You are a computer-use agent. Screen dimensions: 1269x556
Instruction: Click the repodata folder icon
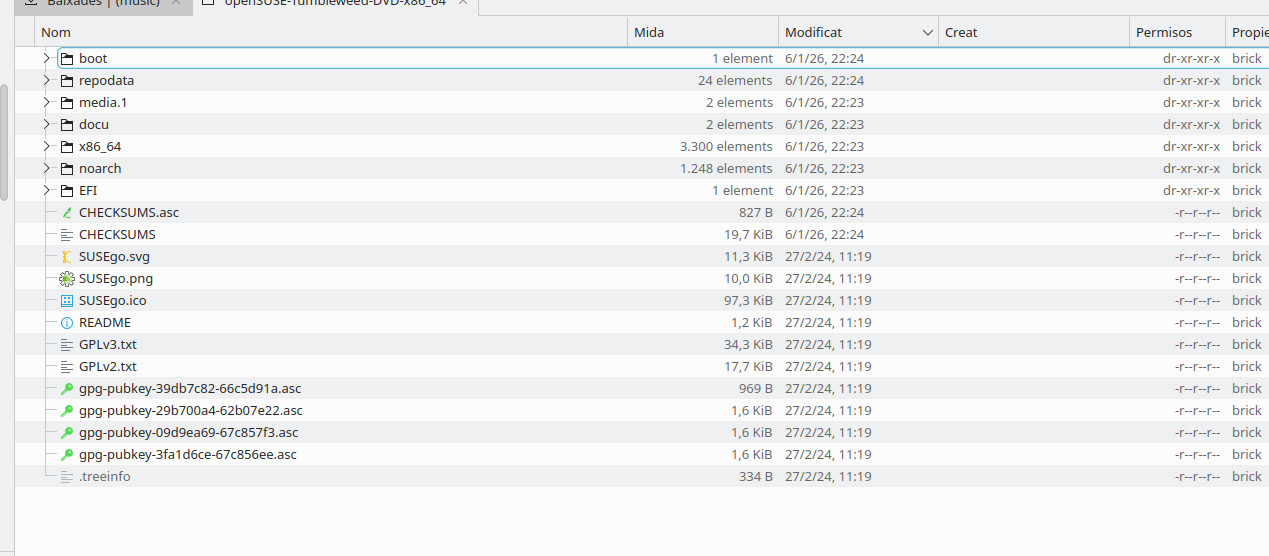67,81
